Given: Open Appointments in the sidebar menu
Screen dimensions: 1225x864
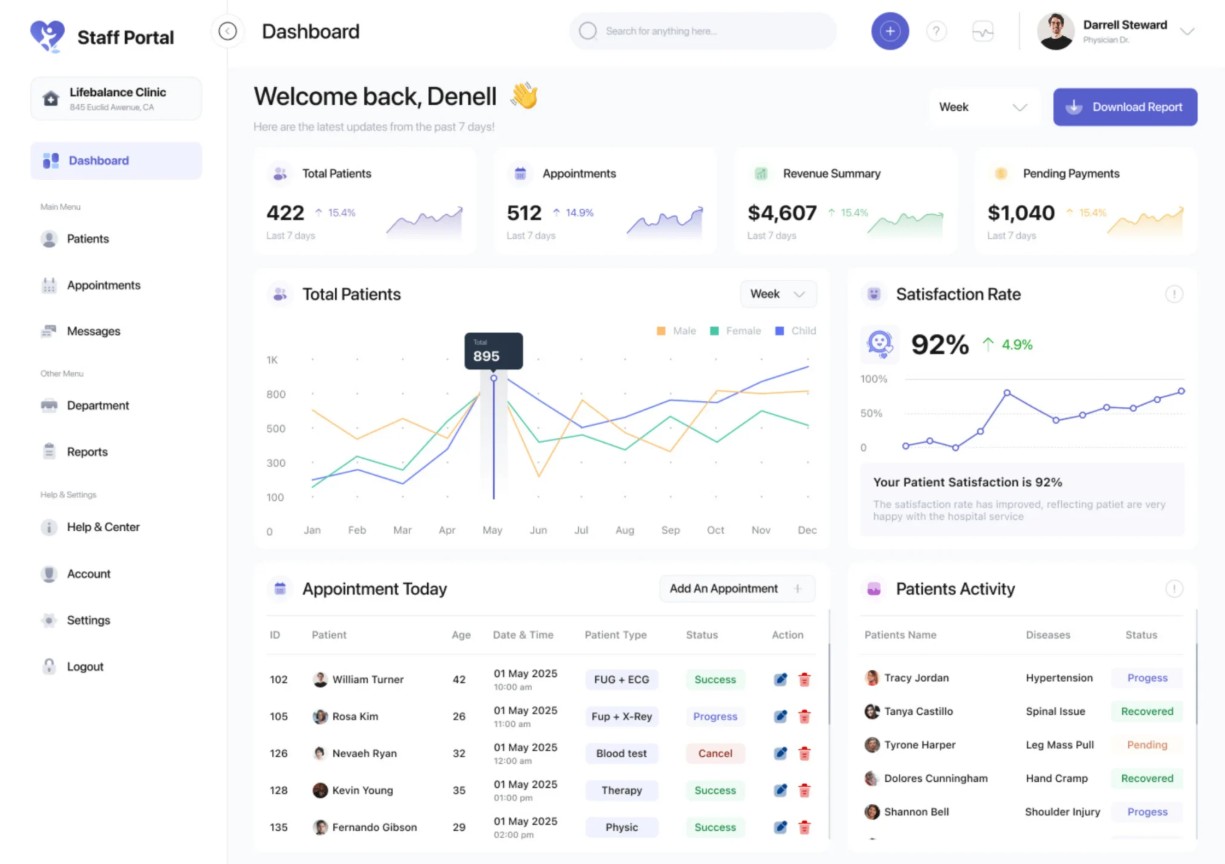Looking at the screenshot, I should [103, 285].
